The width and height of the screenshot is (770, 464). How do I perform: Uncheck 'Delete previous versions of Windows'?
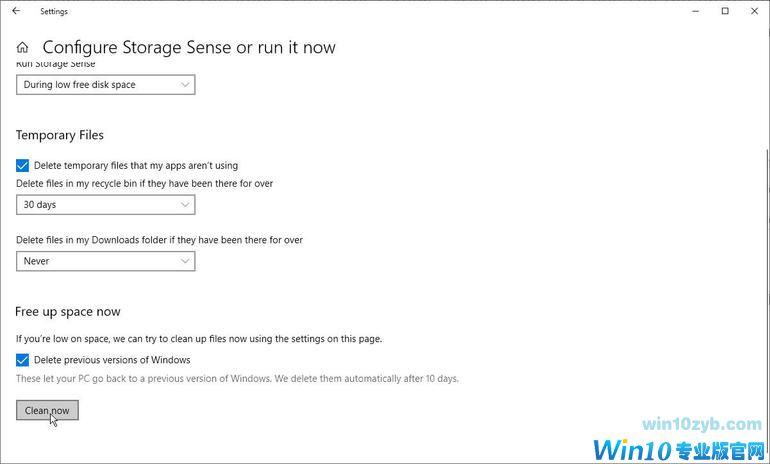23,360
